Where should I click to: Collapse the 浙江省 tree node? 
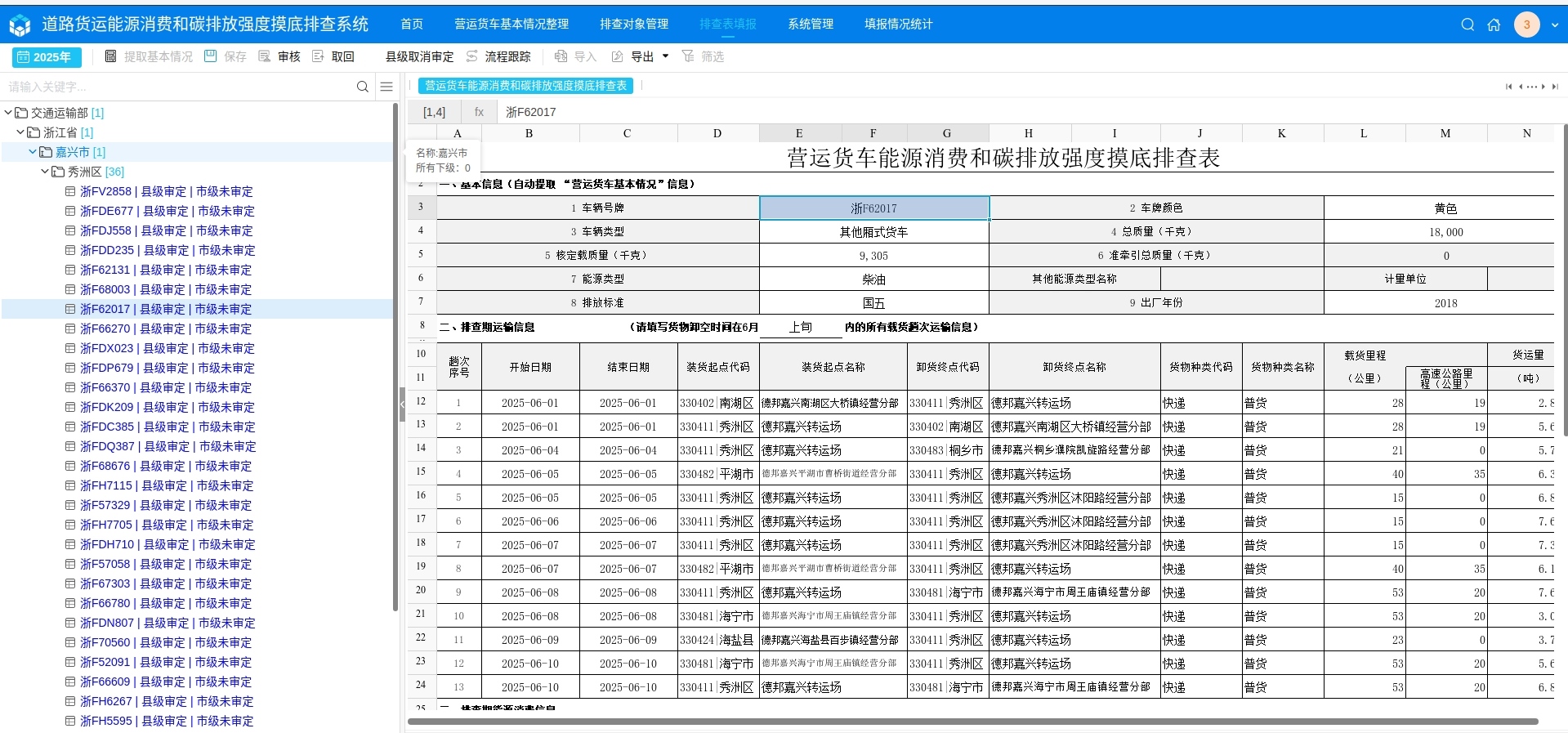point(20,132)
